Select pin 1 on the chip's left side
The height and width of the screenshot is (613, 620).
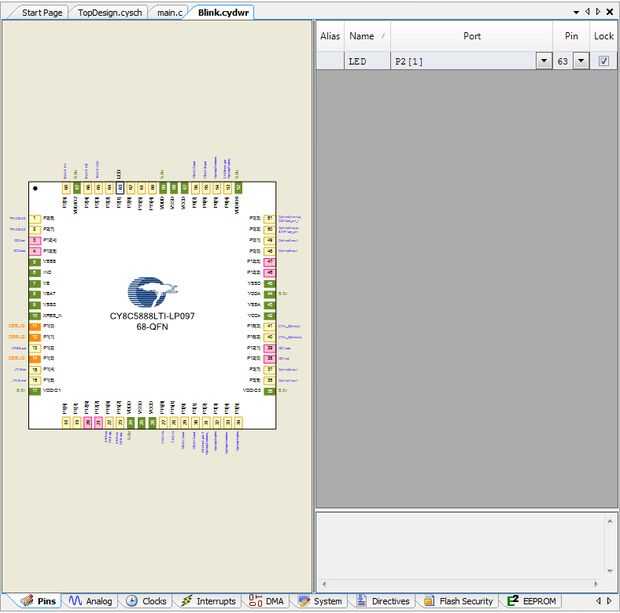pos(35,218)
